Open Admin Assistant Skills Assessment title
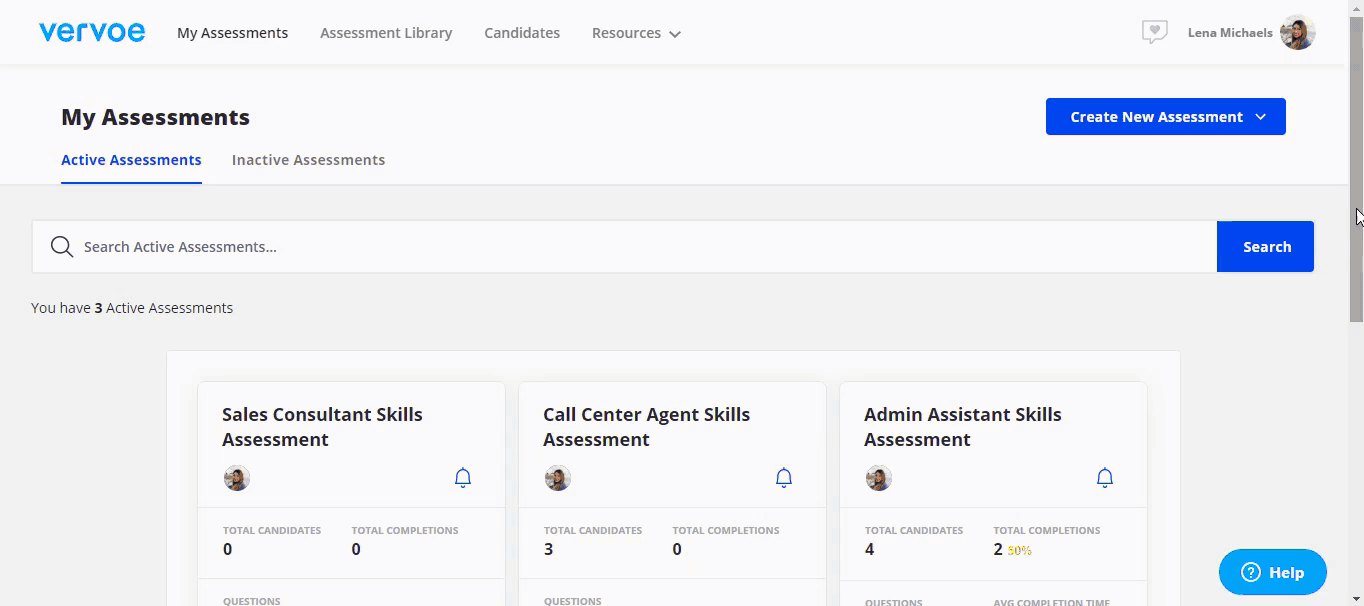 962,427
